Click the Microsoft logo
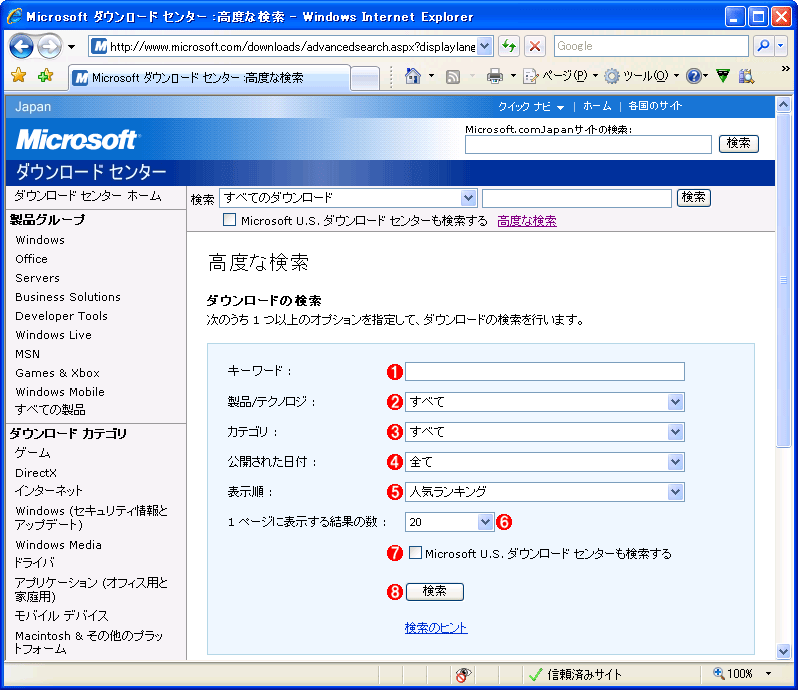798x690 pixels. (x=76, y=139)
